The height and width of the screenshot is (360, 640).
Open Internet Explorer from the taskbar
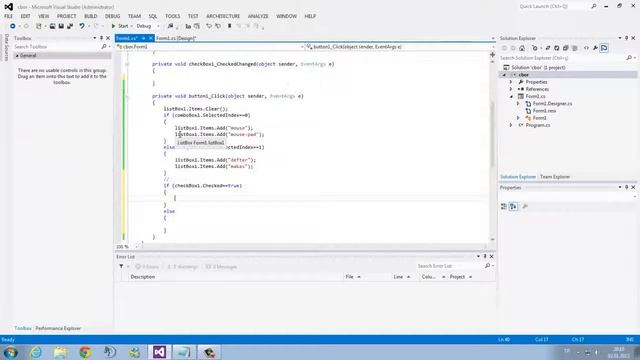tap(36, 351)
